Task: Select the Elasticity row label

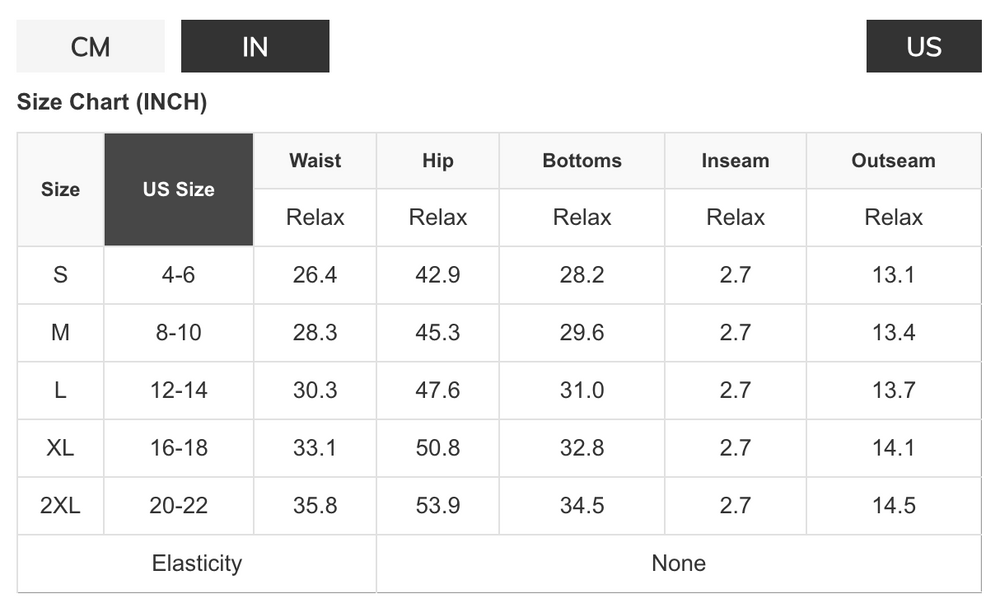Action: [x=196, y=563]
